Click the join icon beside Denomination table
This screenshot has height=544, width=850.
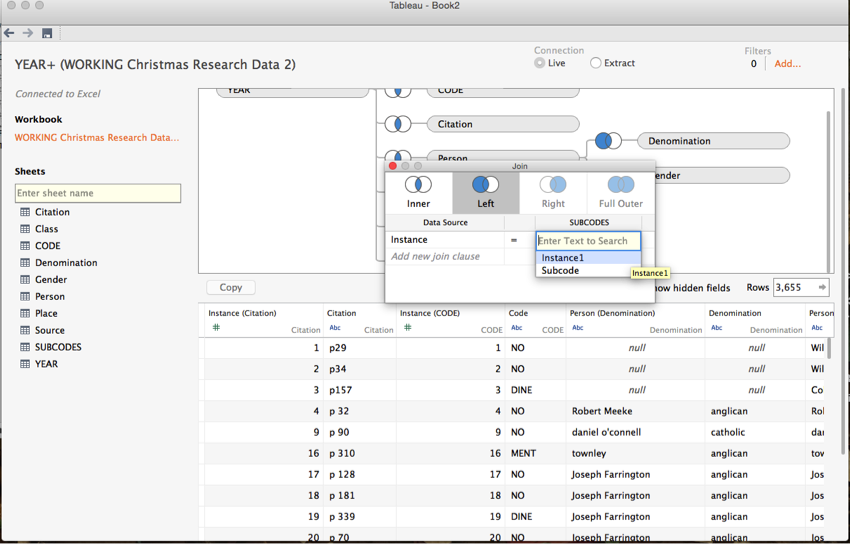pos(608,141)
